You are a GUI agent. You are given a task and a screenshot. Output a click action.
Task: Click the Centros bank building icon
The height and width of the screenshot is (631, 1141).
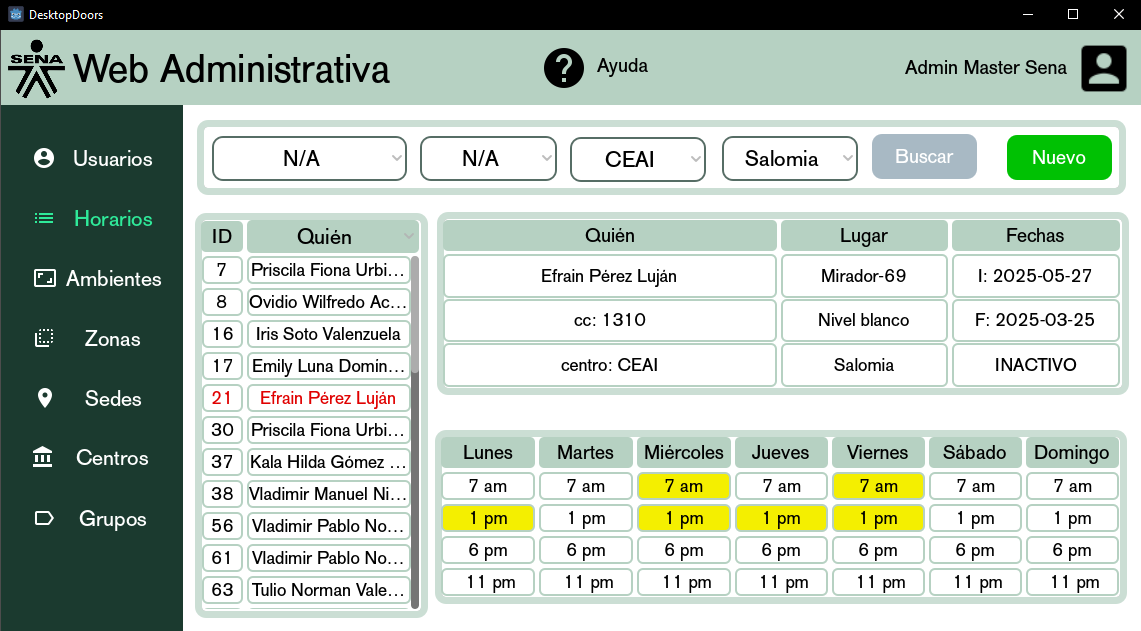43,457
